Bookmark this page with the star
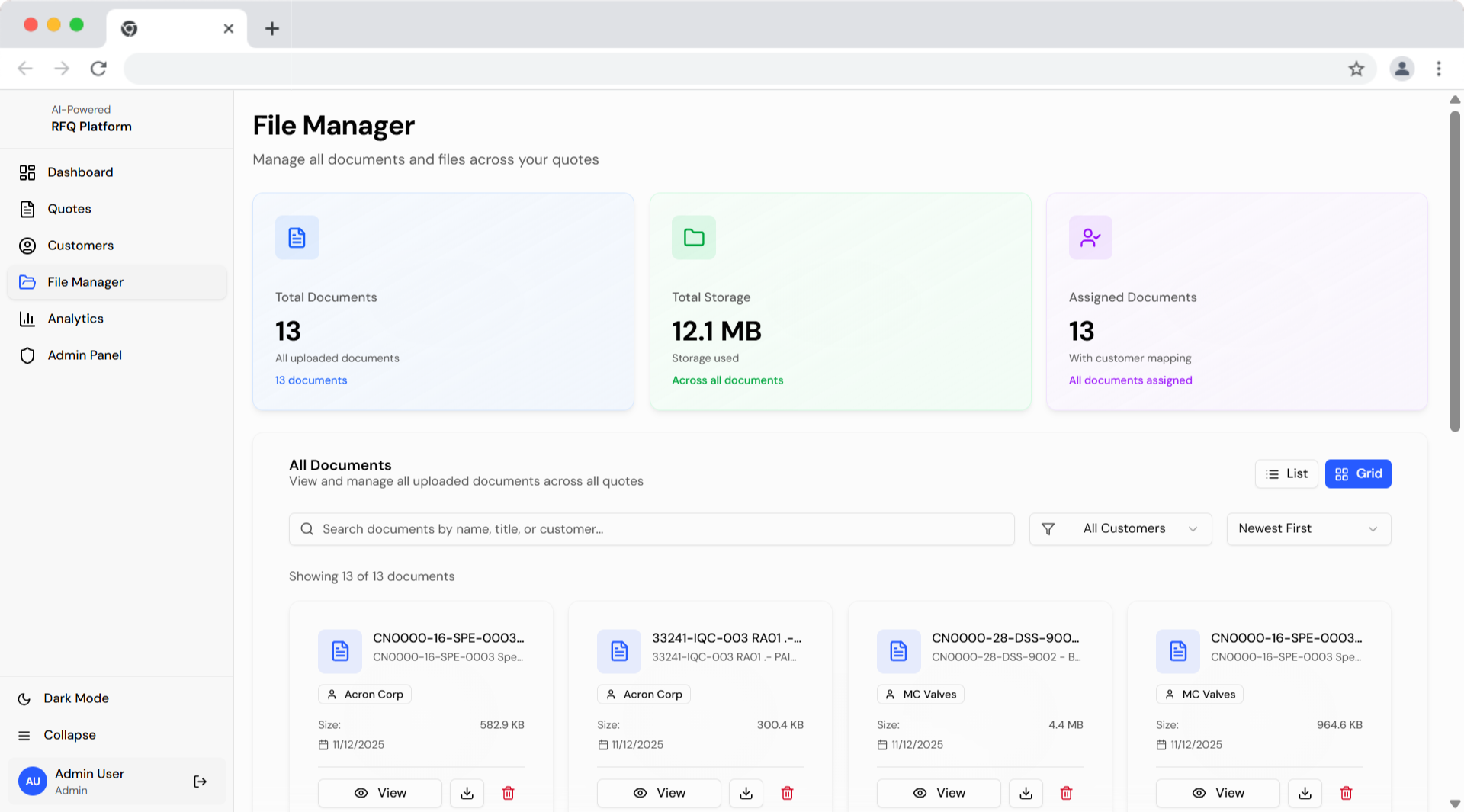The height and width of the screenshot is (812, 1464). click(x=1356, y=69)
